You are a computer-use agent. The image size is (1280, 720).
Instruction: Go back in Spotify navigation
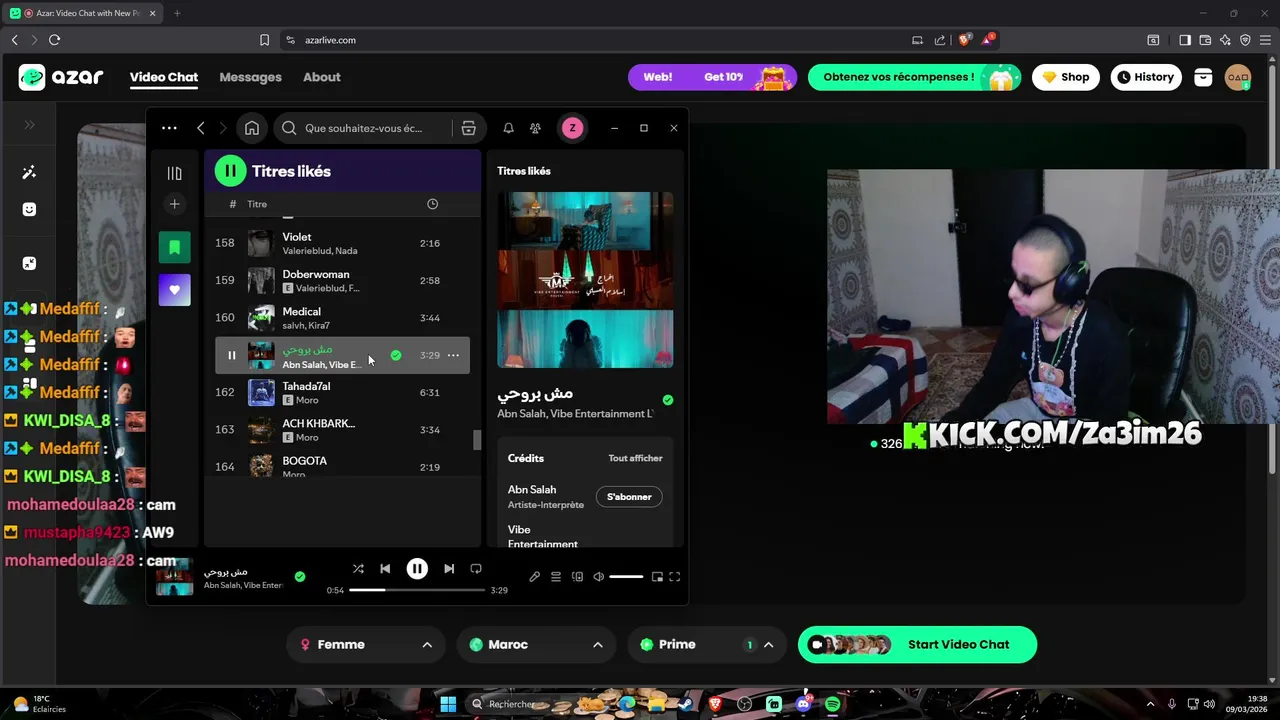pyautogui.click(x=201, y=128)
